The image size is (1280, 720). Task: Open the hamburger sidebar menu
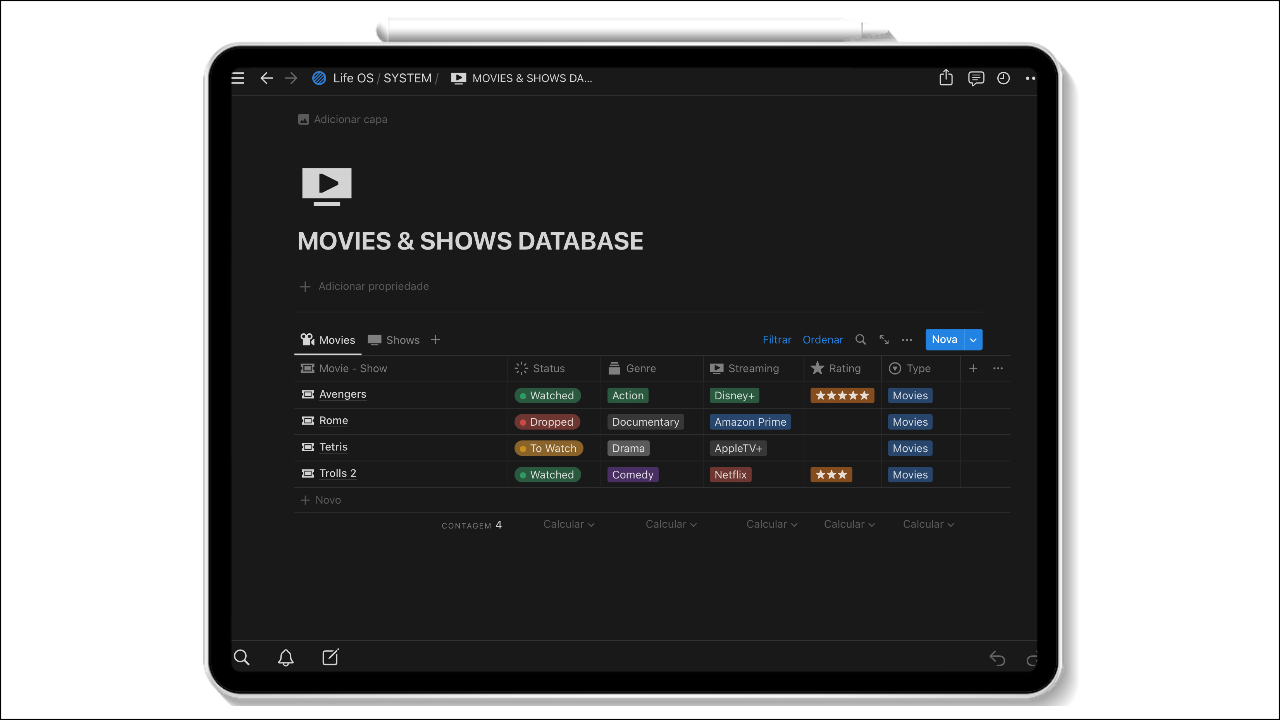238,78
